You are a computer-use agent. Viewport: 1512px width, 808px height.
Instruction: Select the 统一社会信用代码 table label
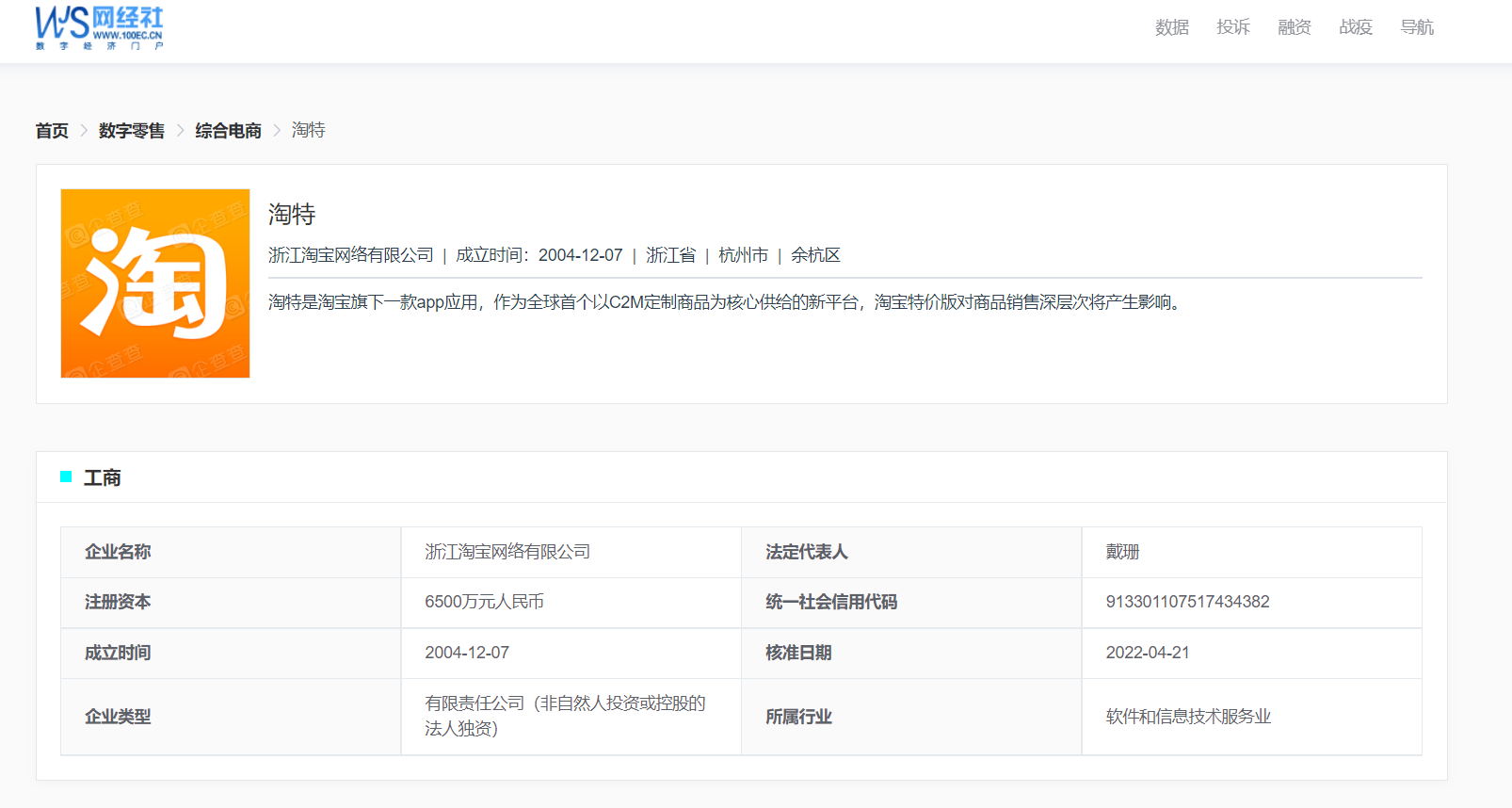831,602
